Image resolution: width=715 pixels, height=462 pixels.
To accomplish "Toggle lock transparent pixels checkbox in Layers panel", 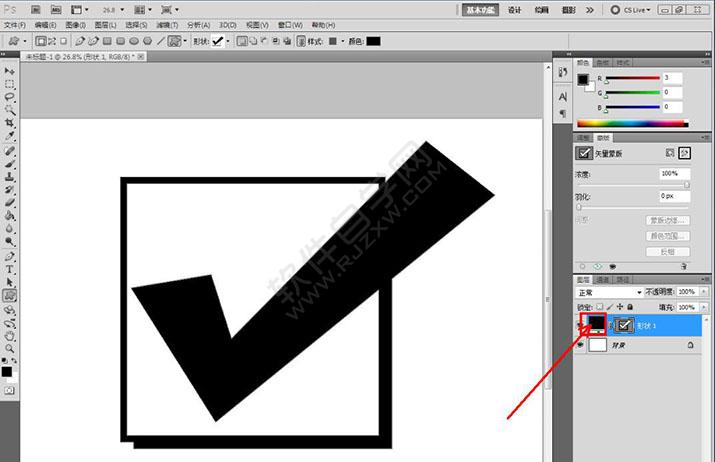I will [601, 306].
